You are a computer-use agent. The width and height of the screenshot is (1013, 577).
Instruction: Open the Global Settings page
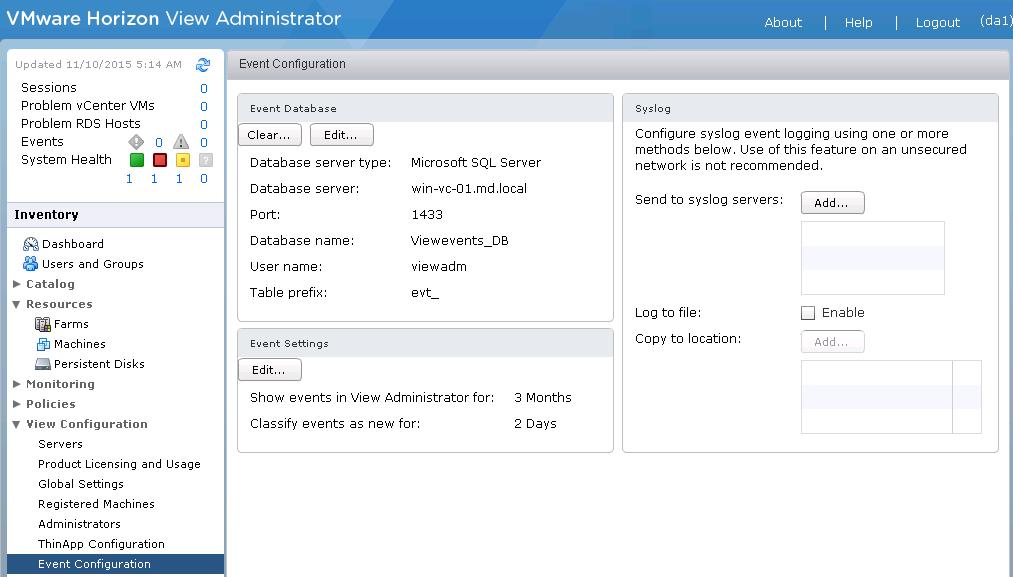pos(81,484)
